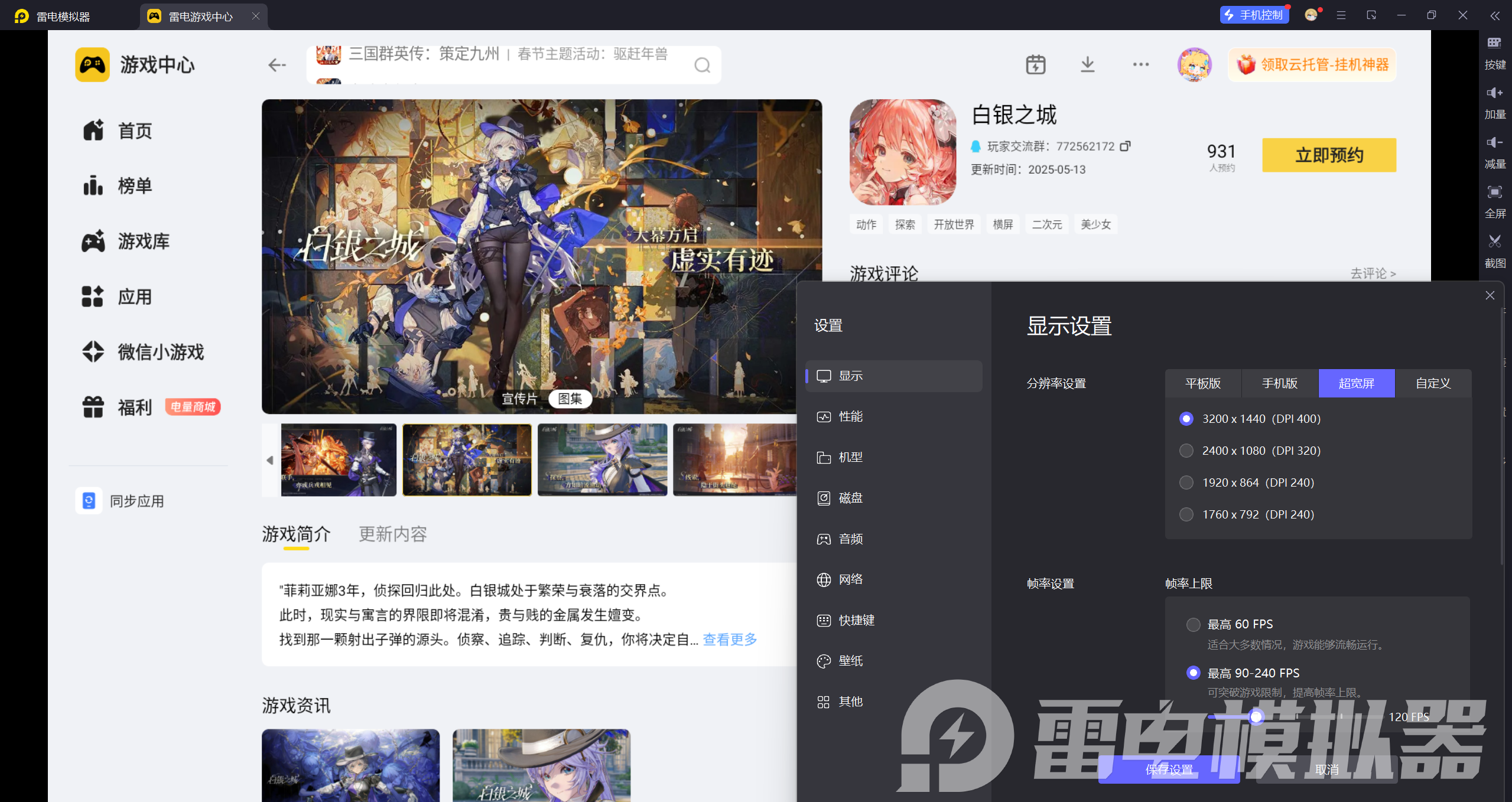
Task: Close the 雷电游戏中心 tab
Action: (x=256, y=16)
